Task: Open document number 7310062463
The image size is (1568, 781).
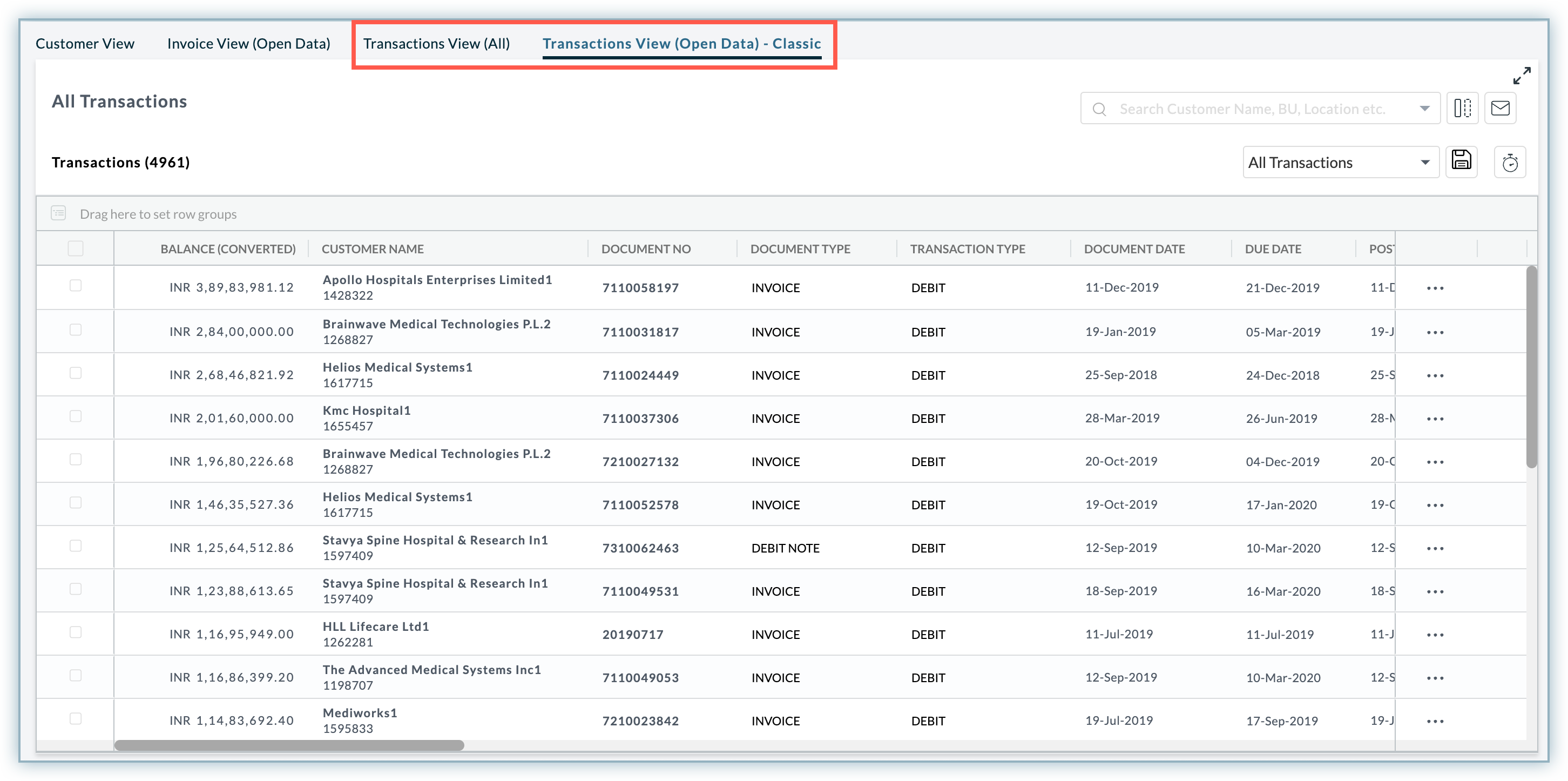Action: point(640,548)
